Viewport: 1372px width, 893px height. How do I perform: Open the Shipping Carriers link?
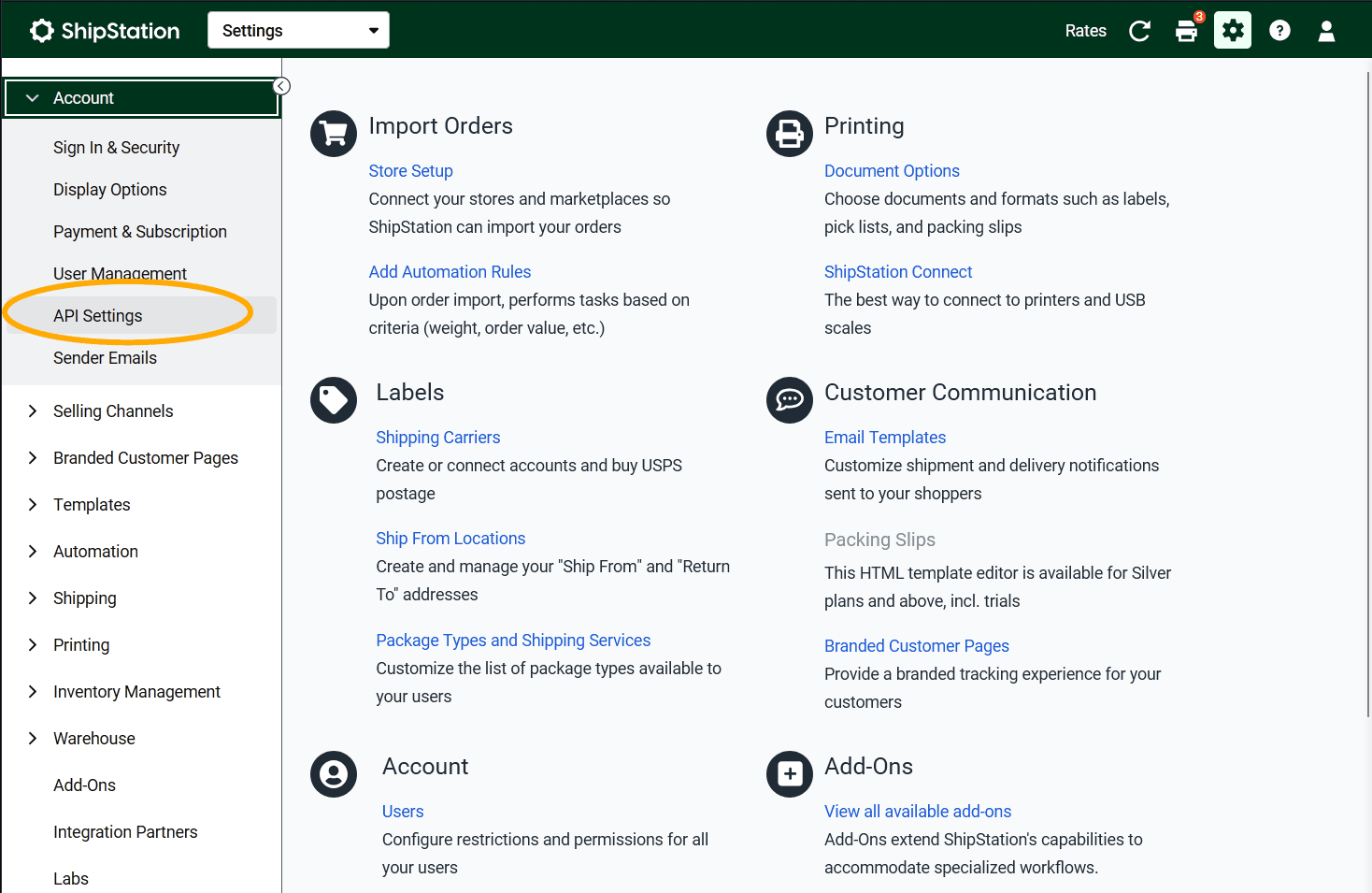click(437, 438)
